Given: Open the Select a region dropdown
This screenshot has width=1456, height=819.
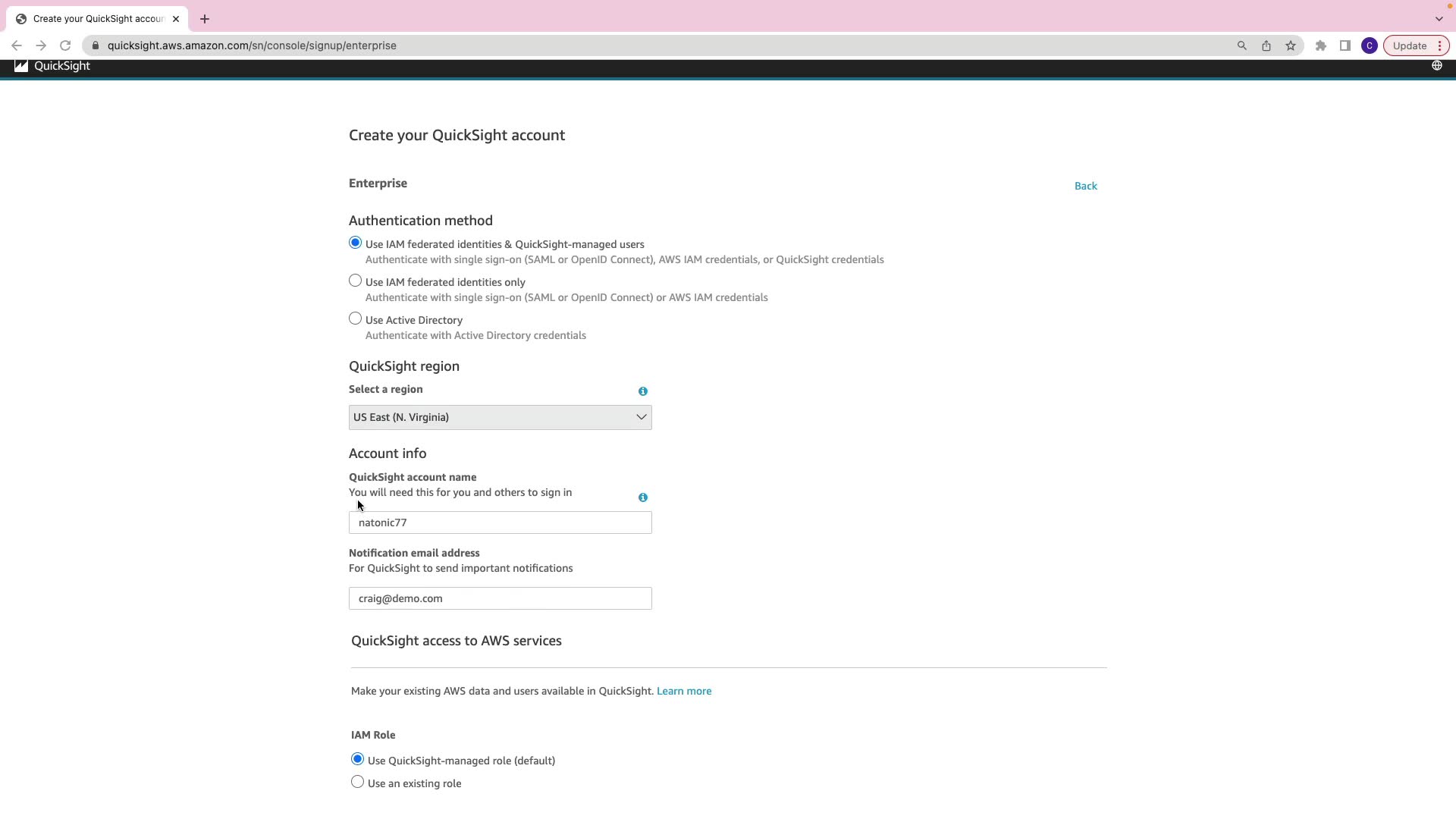Looking at the screenshot, I should point(500,418).
